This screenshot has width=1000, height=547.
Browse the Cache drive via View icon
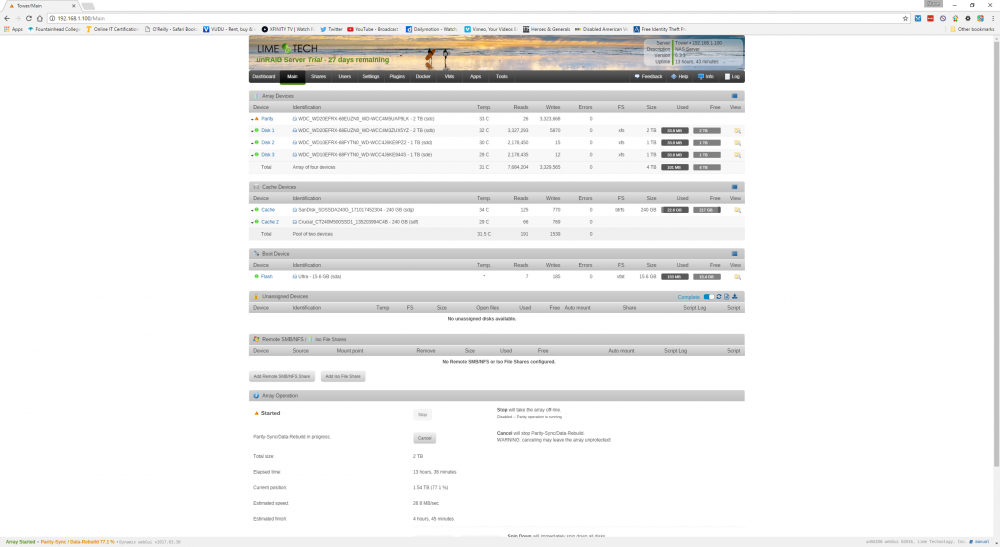click(737, 210)
